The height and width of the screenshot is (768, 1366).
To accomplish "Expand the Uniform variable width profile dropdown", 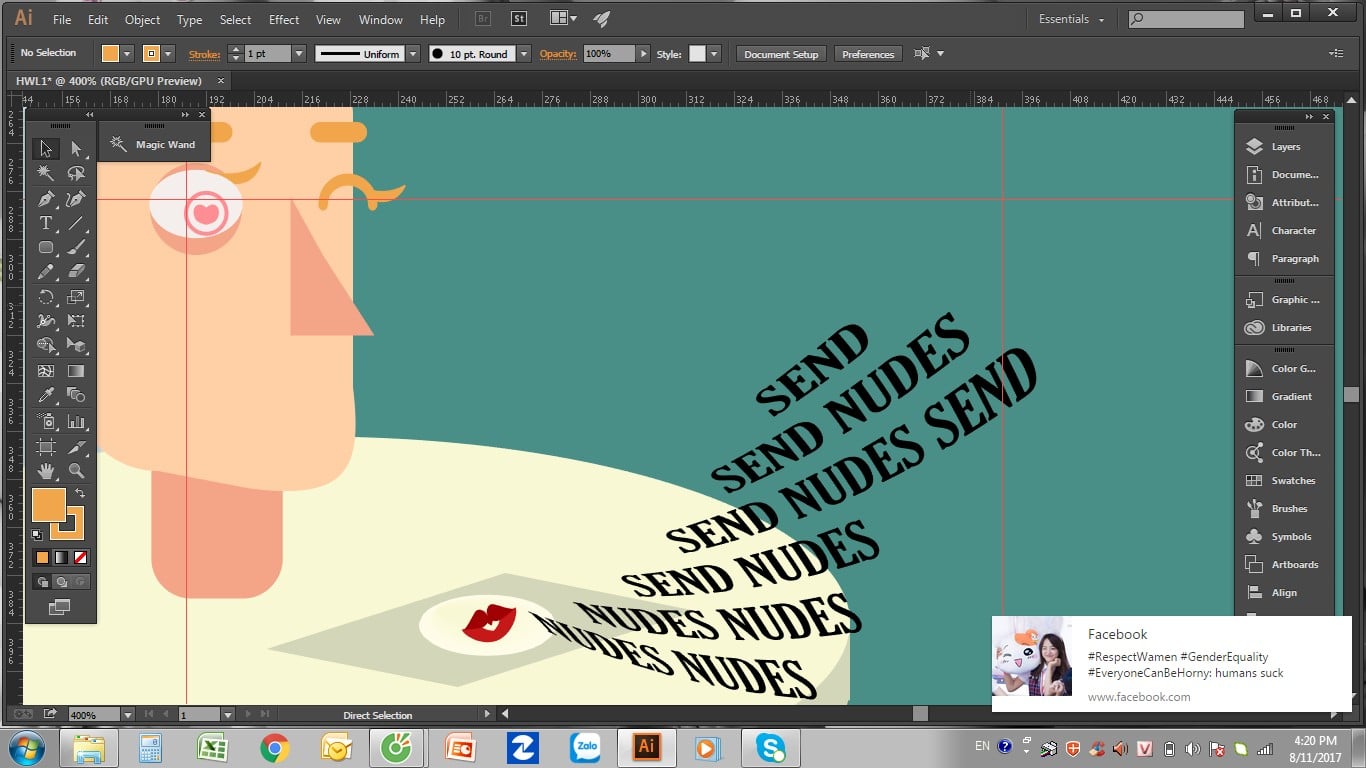I will click(414, 54).
